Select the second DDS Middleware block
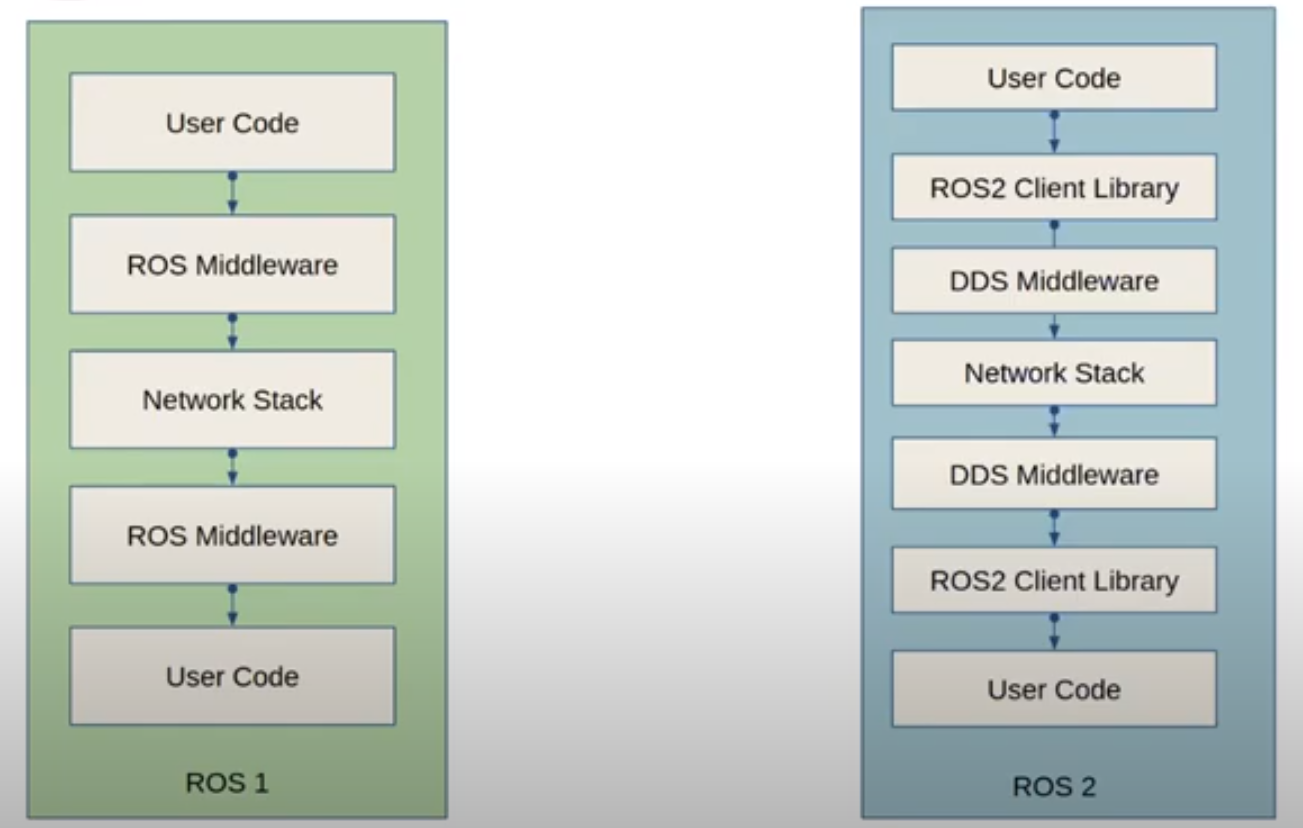The height and width of the screenshot is (828, 1303). [1053, 473]
